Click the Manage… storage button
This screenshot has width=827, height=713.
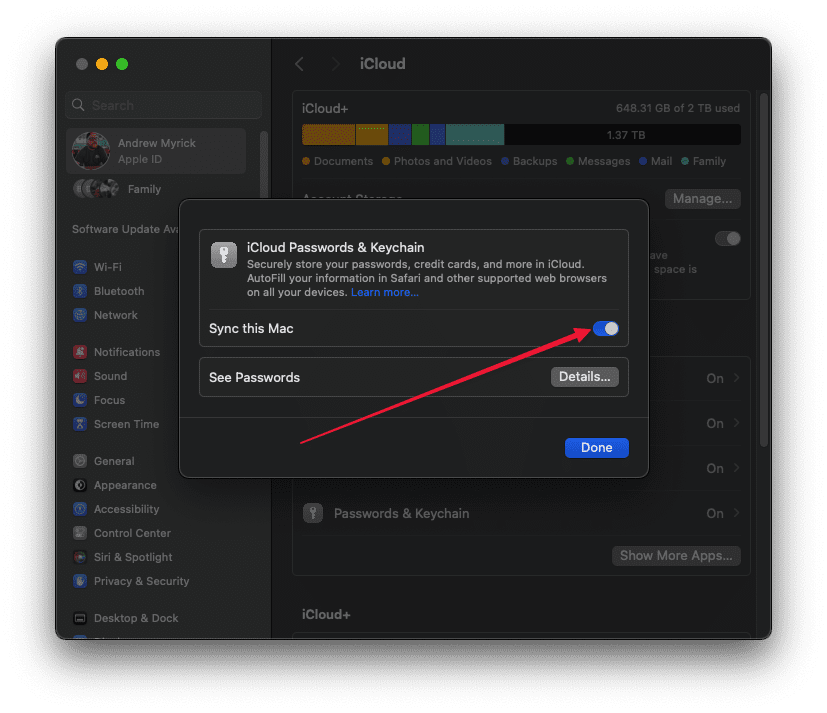(703, 199)
